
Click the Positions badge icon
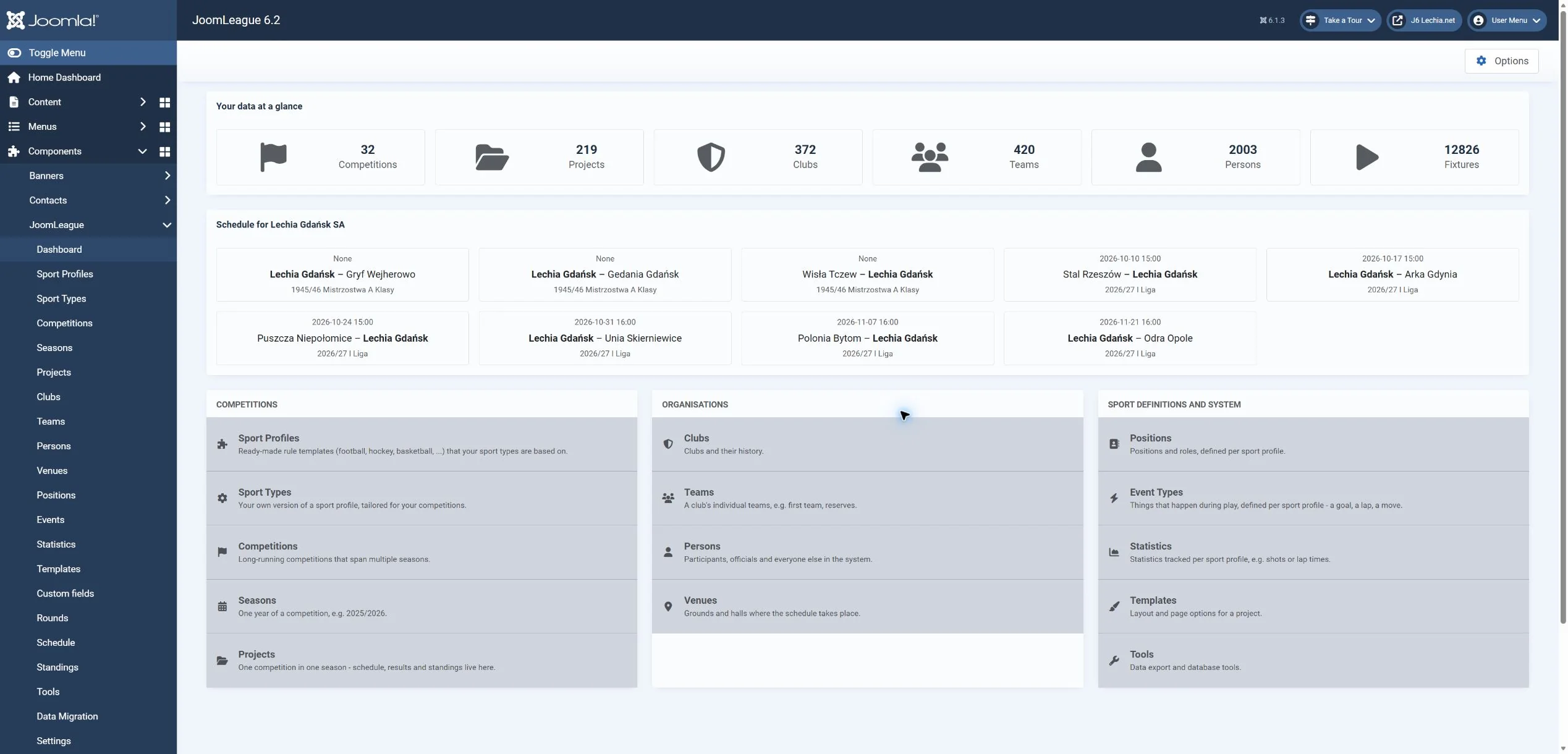click(1114, 444)
